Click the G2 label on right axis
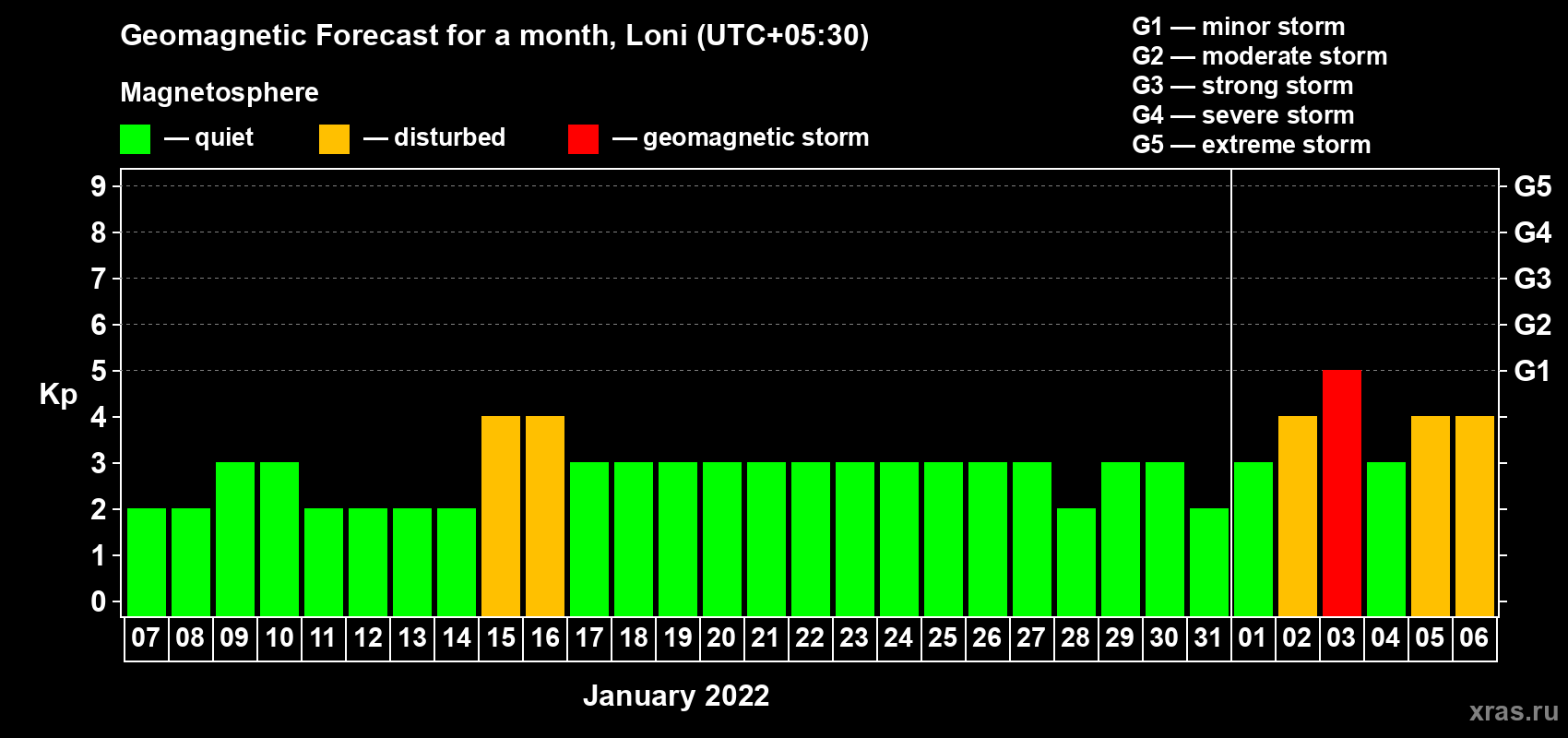The height and width of the screenshot is (738, 1568). click(x=1532, y=325)
